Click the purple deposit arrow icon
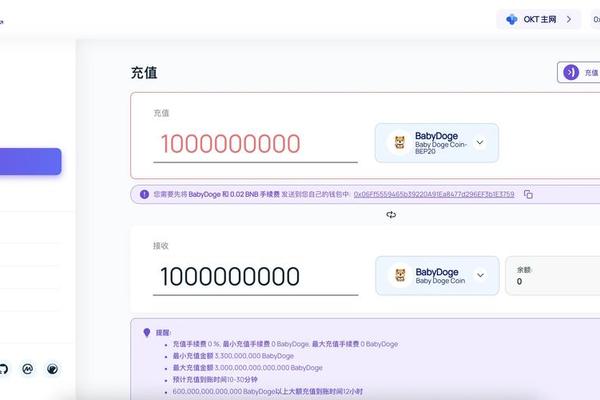The width and height of the screenshot is (600, 400). click(571, 72)
